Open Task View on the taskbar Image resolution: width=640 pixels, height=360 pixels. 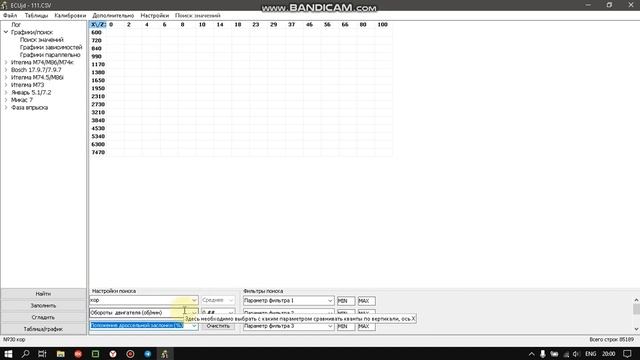[x=42, y=354]
